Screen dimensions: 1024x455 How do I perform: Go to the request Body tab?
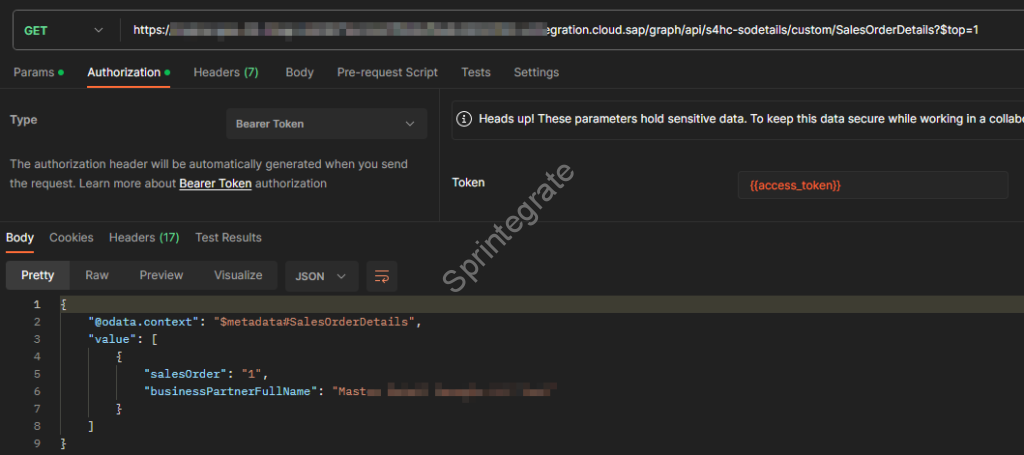(x=299, y=72)
